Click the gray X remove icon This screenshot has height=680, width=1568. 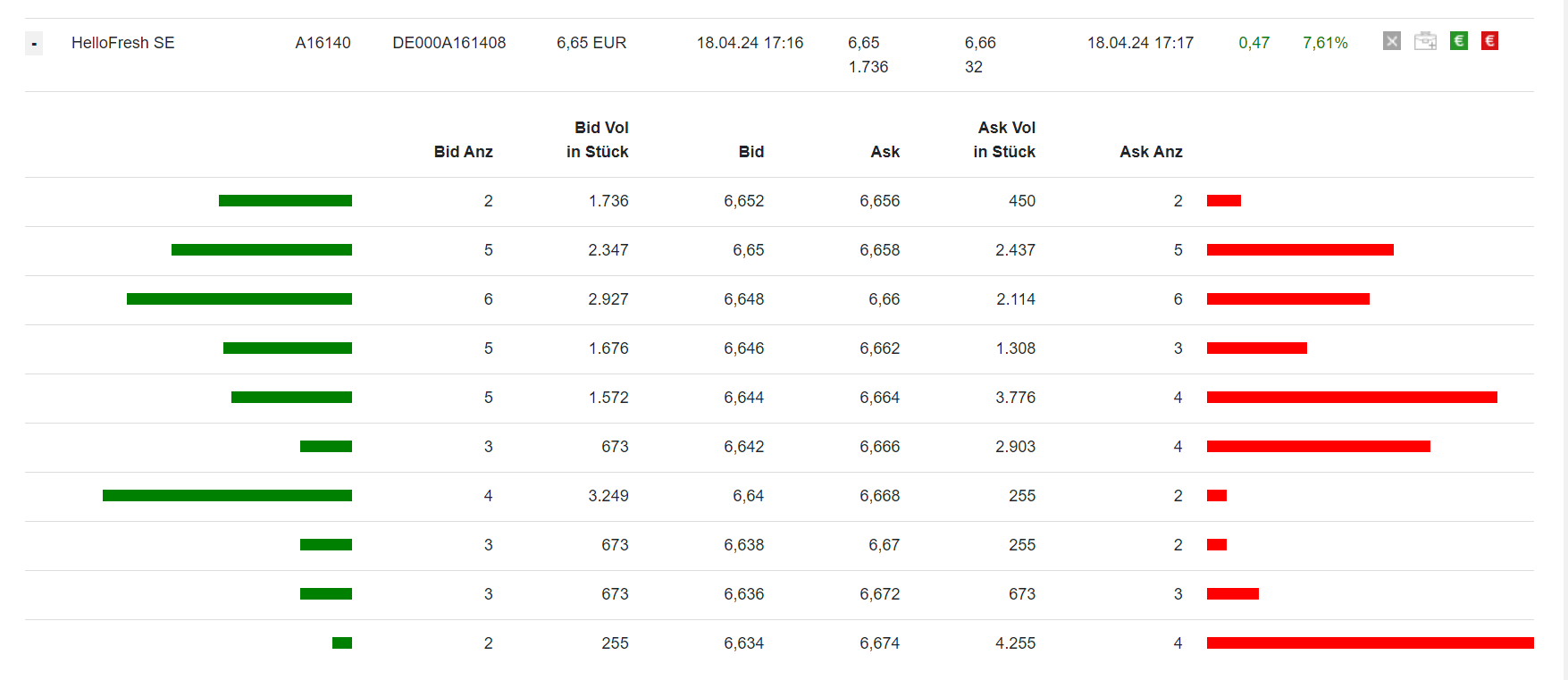(x=1392, y=41)
